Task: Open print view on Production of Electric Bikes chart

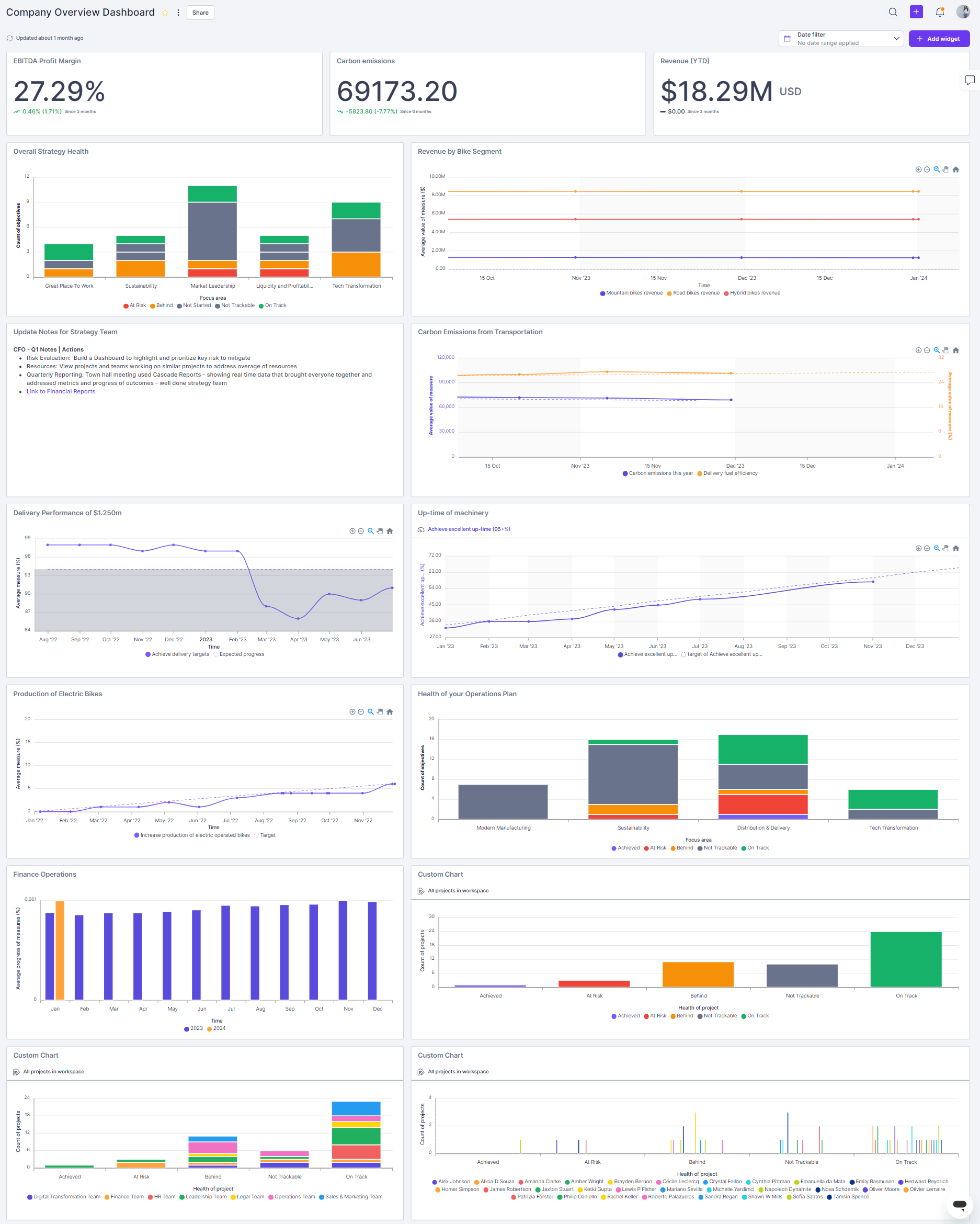Action: 379,711
